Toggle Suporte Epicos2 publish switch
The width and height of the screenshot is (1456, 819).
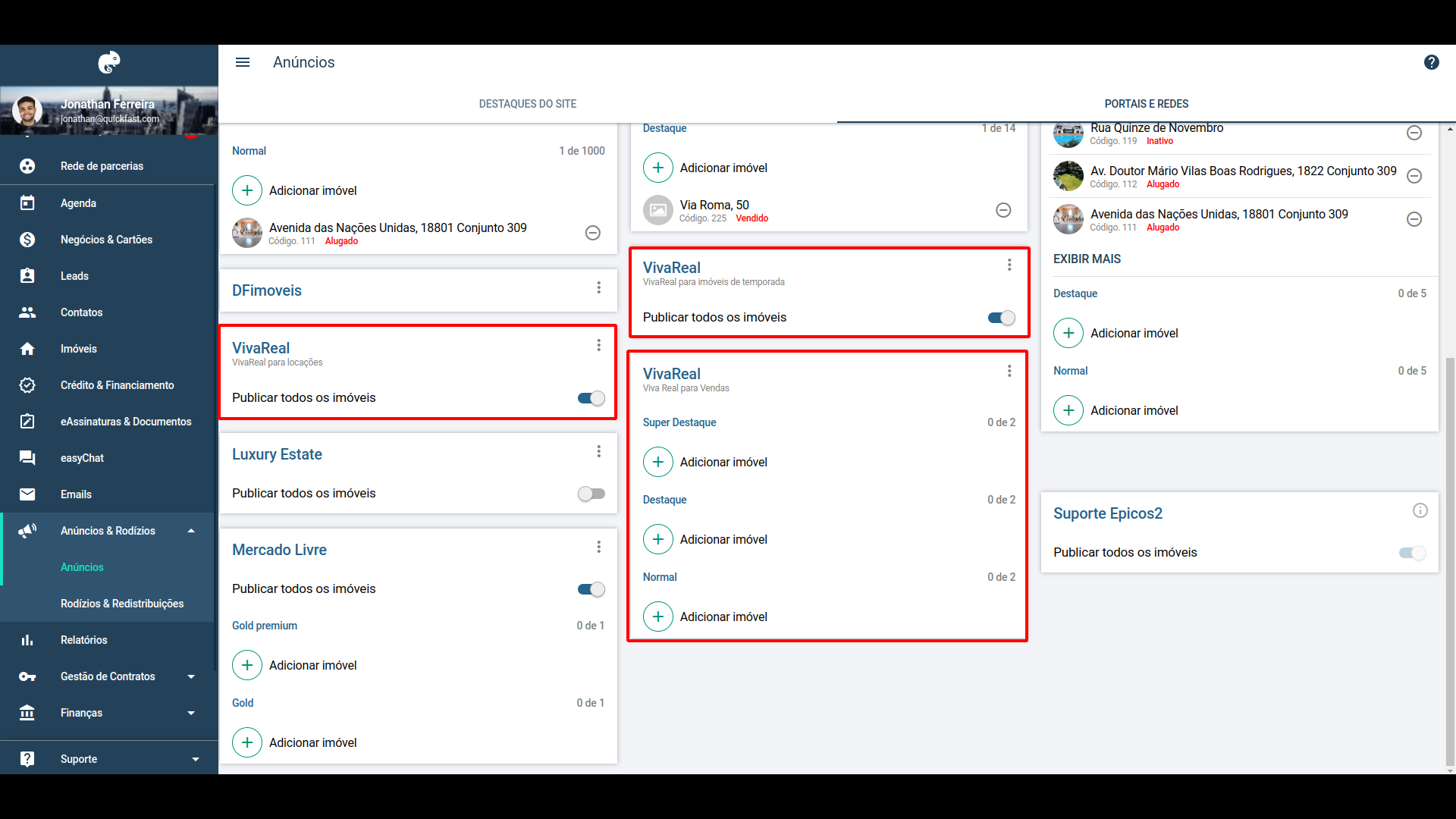(x=1413, y=553)
